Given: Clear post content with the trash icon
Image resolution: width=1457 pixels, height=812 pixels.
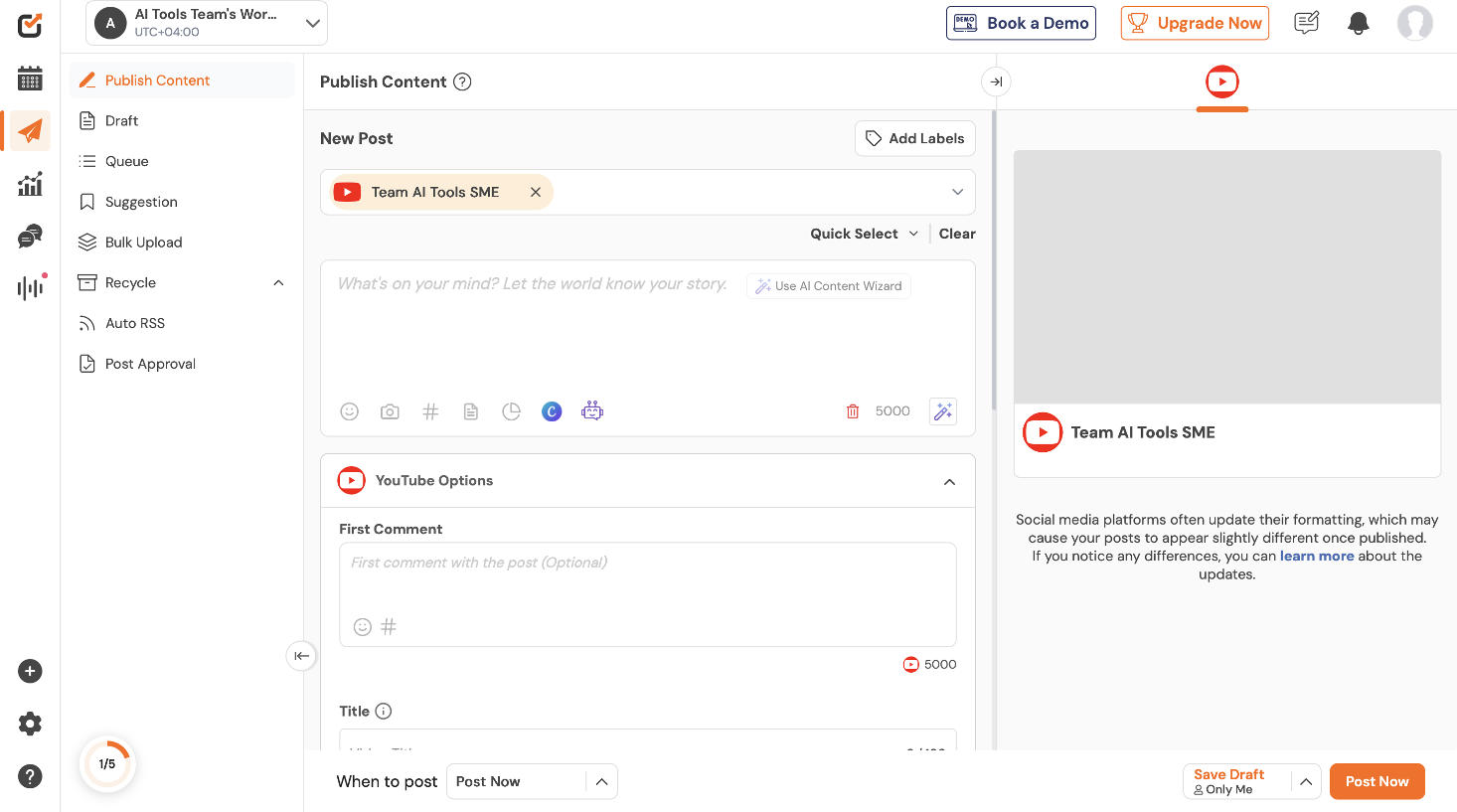Looking at the screenshot, I should (x=853, y=410).
